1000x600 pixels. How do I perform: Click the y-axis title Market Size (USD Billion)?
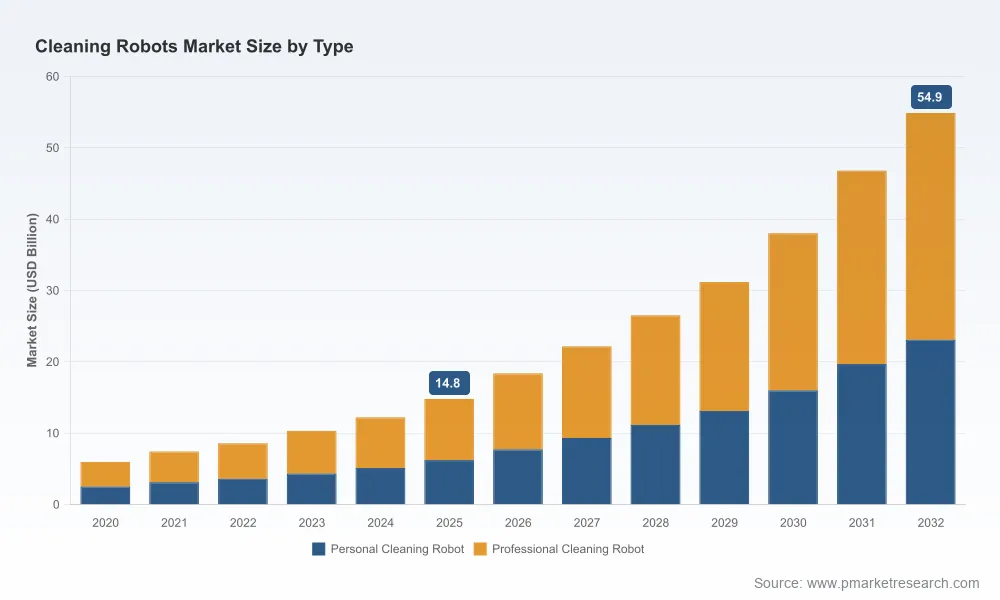(x=32, y=290)
